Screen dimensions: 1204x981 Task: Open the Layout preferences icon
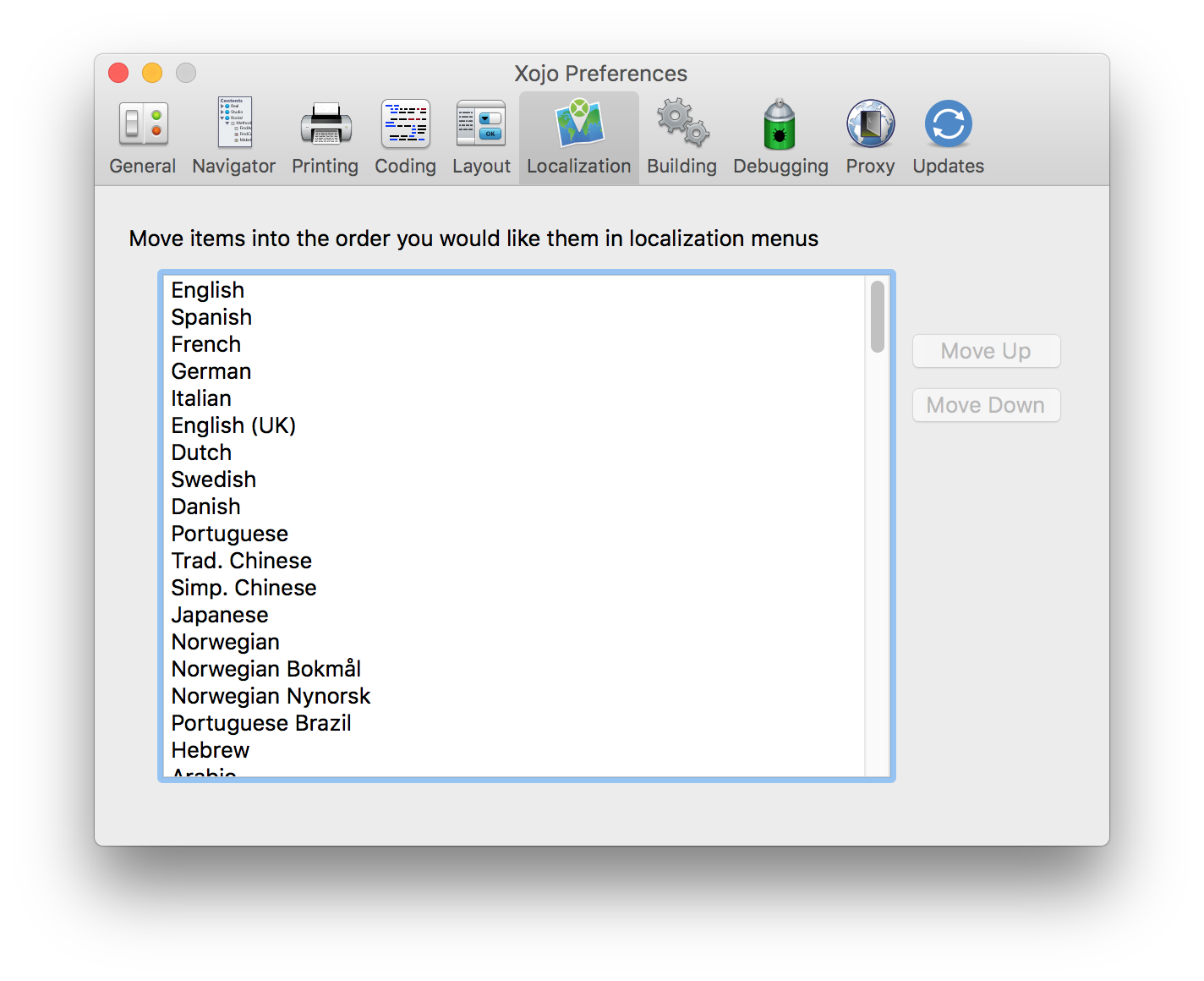click(x=481, y=124)
